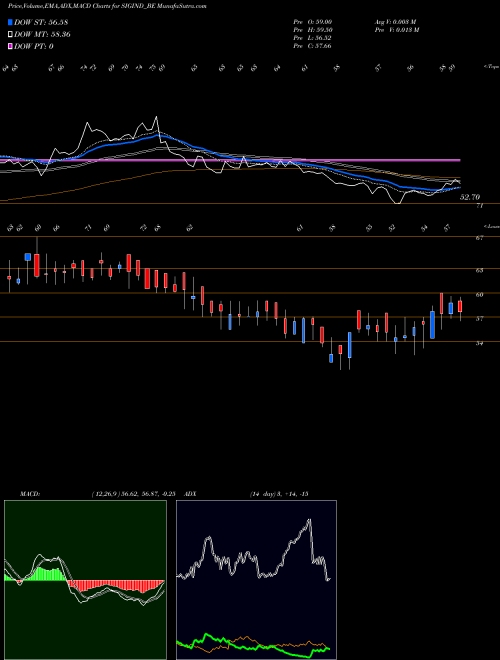Click the 60 price axis label
The width and height of the screenshot is (500, 660).
pos(479,295)
